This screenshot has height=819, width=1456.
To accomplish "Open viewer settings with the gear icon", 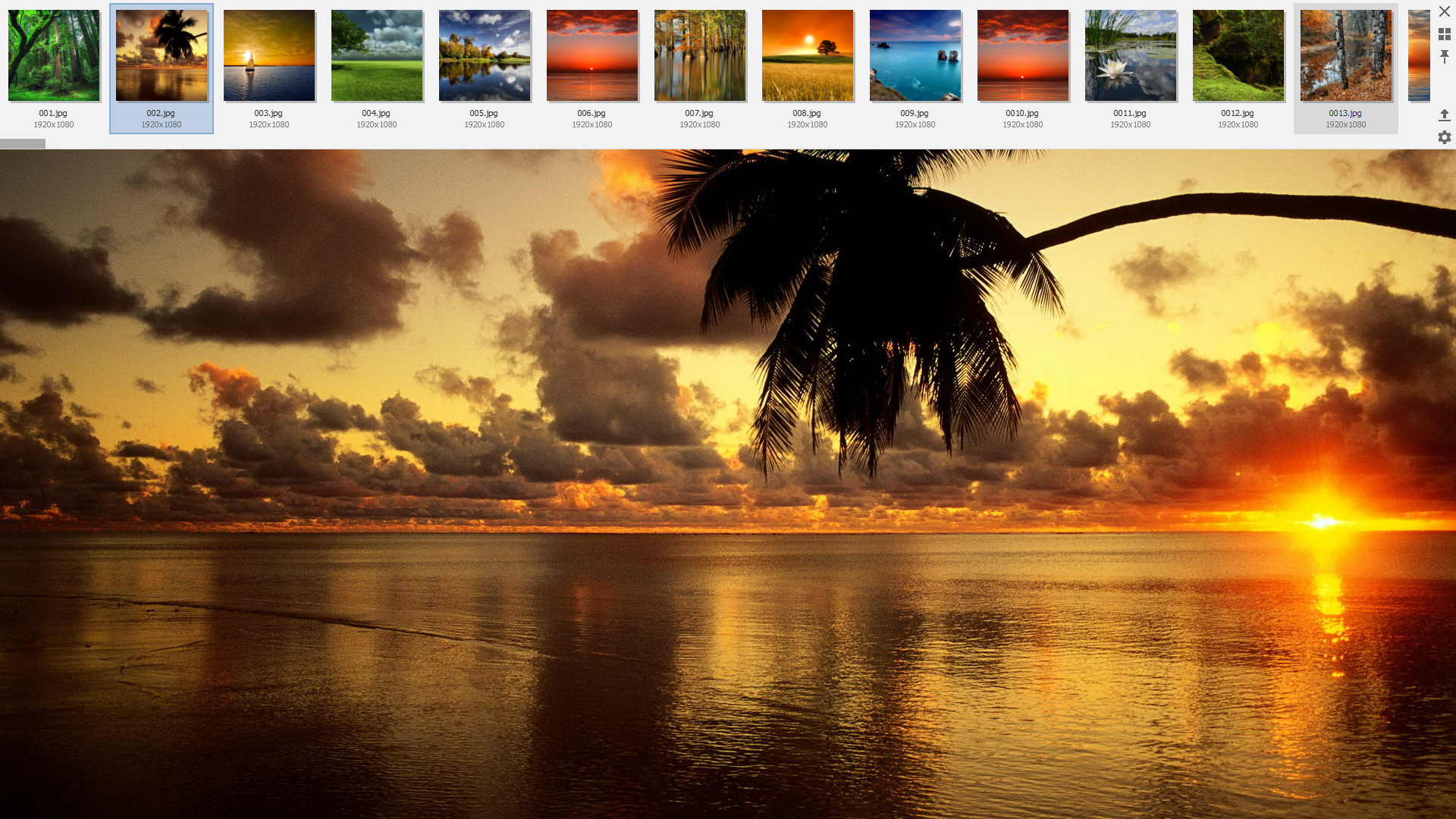I will [x=1444, y=137].
